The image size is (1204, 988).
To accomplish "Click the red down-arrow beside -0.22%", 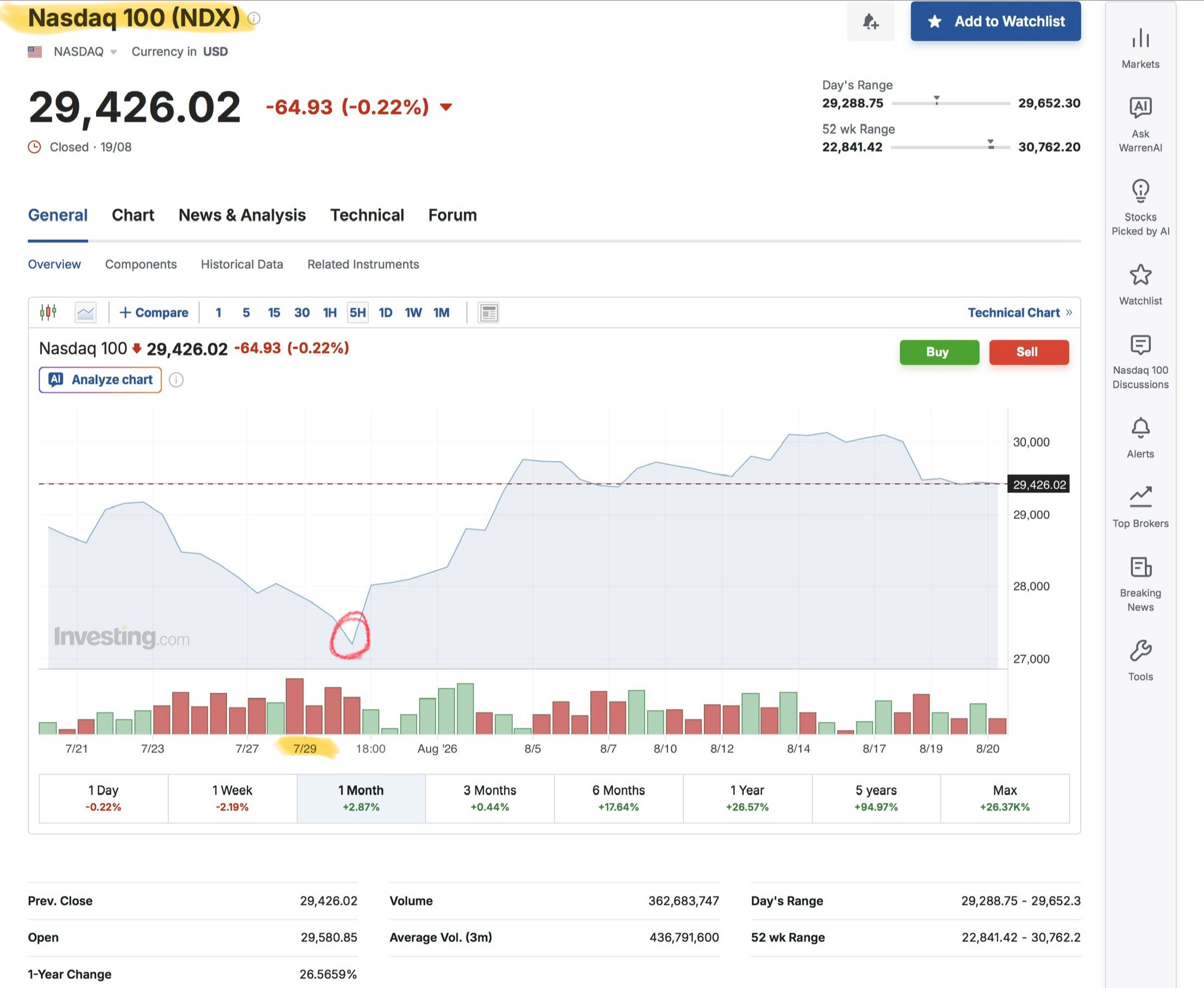I will [446, 107].
